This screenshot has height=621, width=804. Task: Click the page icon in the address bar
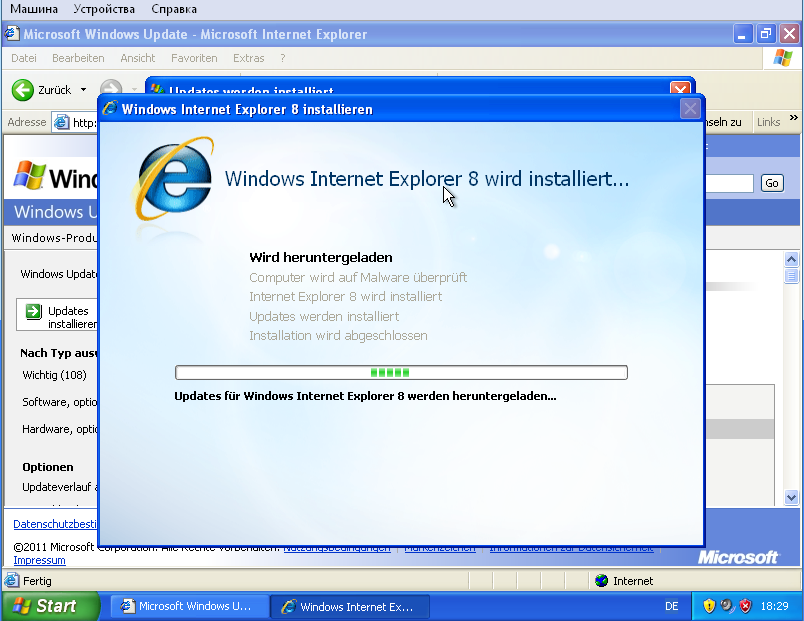62,122
